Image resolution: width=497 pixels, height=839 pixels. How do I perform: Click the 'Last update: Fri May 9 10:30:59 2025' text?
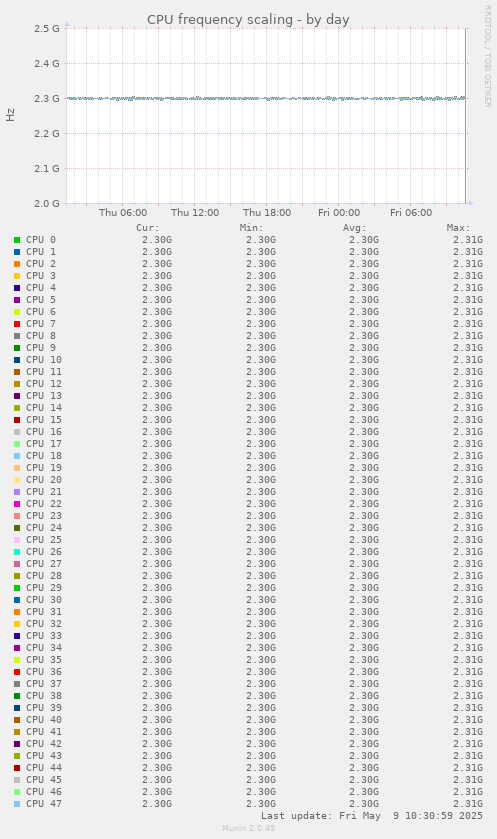(x=372, y=816)
